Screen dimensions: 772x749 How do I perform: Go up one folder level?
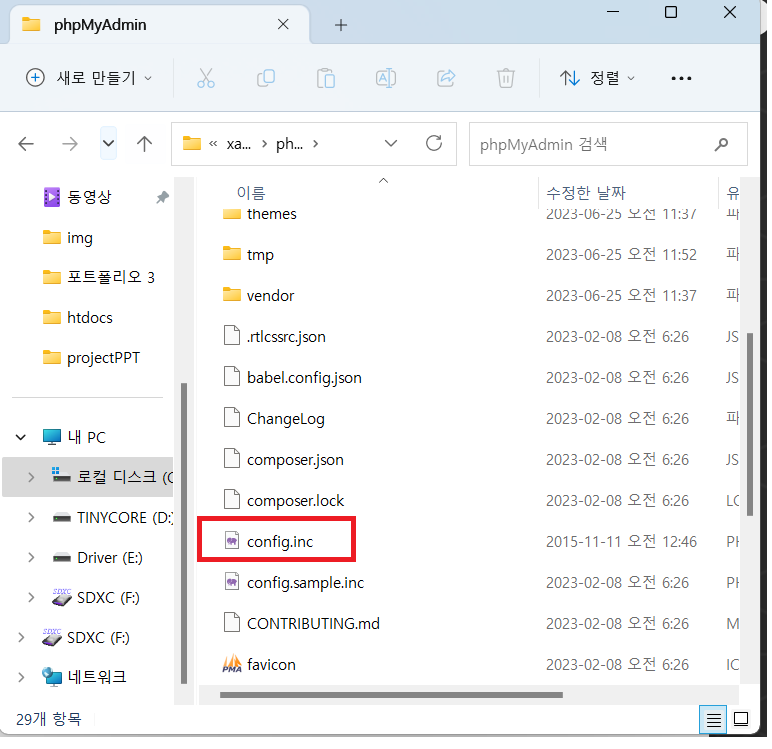point(144,144)
